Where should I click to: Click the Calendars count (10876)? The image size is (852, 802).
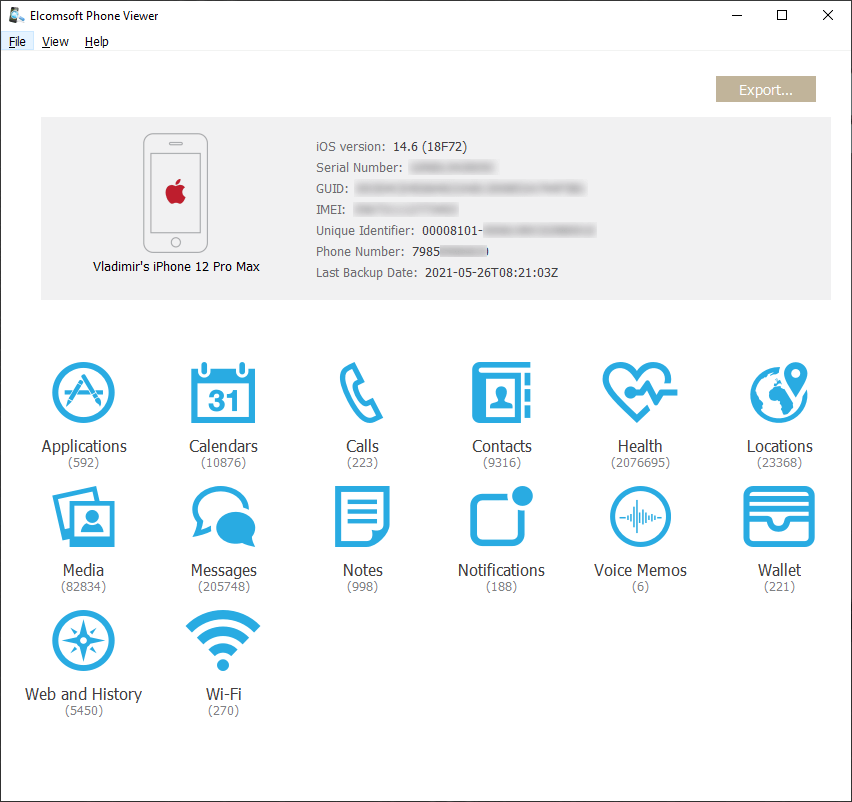point(223,462)
